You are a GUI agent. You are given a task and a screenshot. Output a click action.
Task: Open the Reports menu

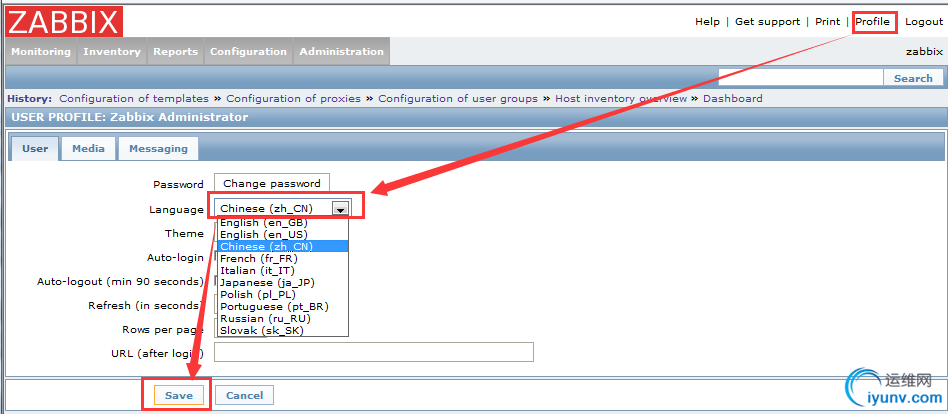point(175,51)
